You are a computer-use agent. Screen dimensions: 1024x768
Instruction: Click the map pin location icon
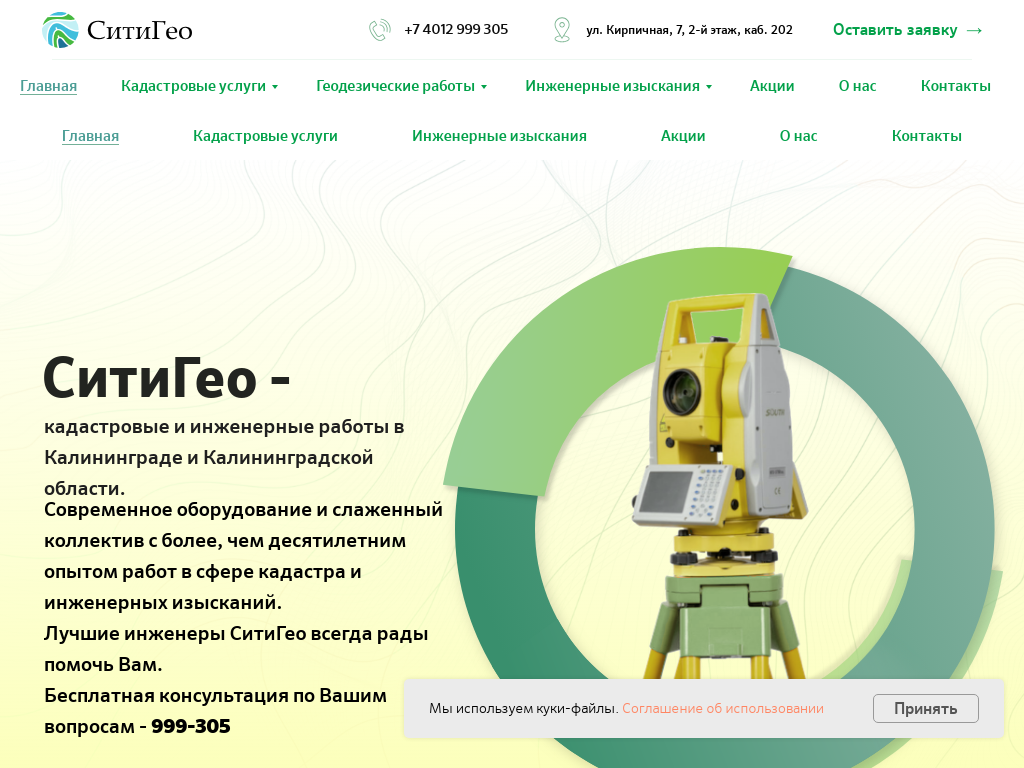[562, 30]
